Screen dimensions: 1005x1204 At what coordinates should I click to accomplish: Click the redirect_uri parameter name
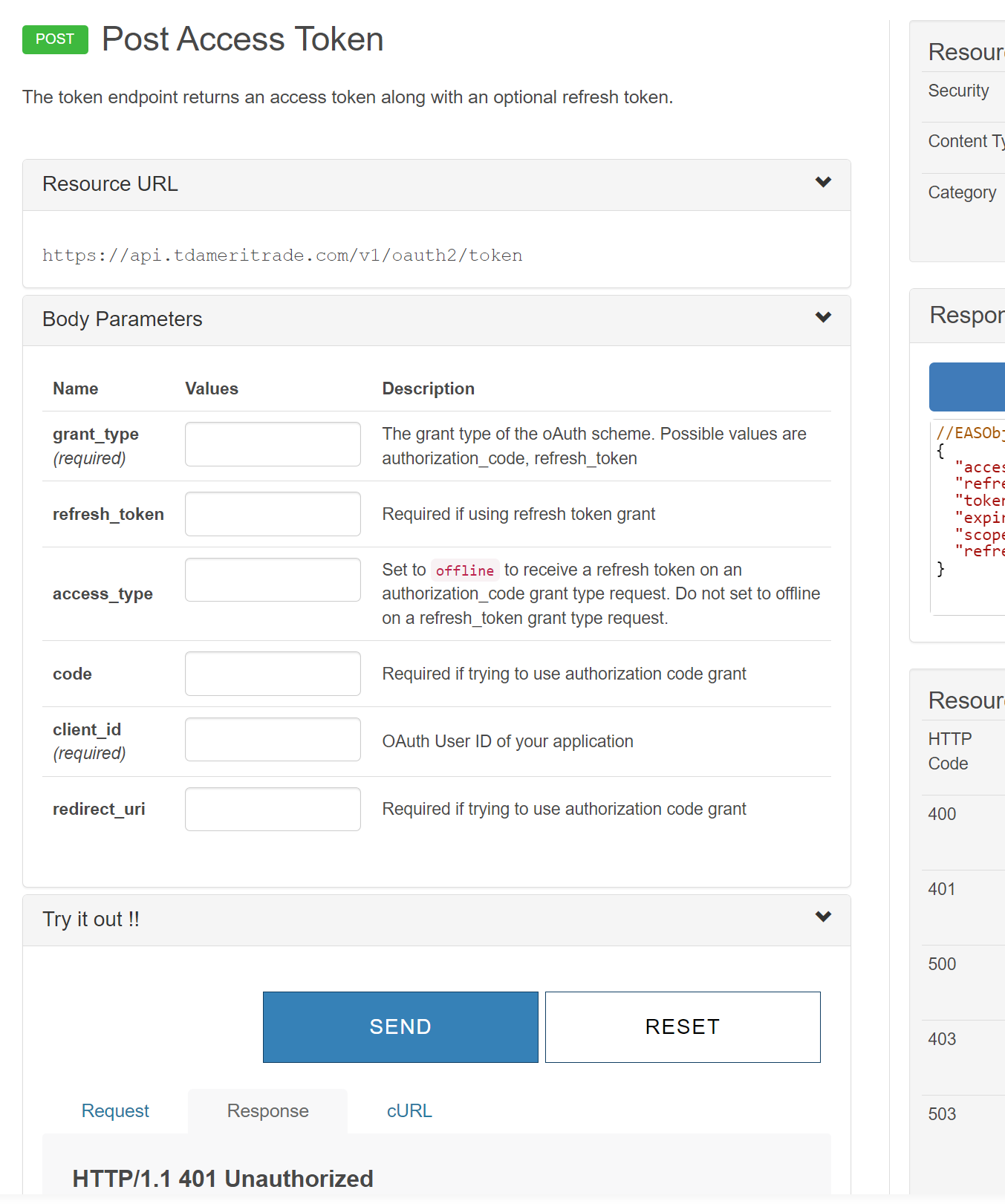click(x=99, y=809)
